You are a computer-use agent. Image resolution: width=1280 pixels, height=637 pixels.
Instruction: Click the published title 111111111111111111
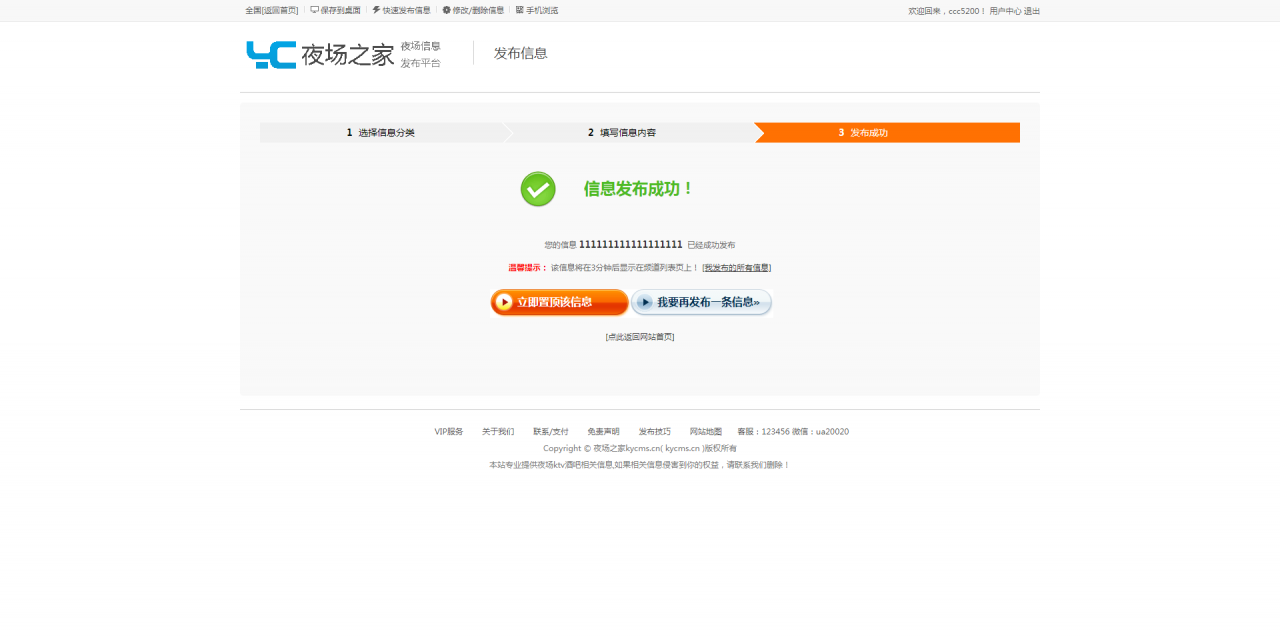pyautogui.click(x=631, y=244)
